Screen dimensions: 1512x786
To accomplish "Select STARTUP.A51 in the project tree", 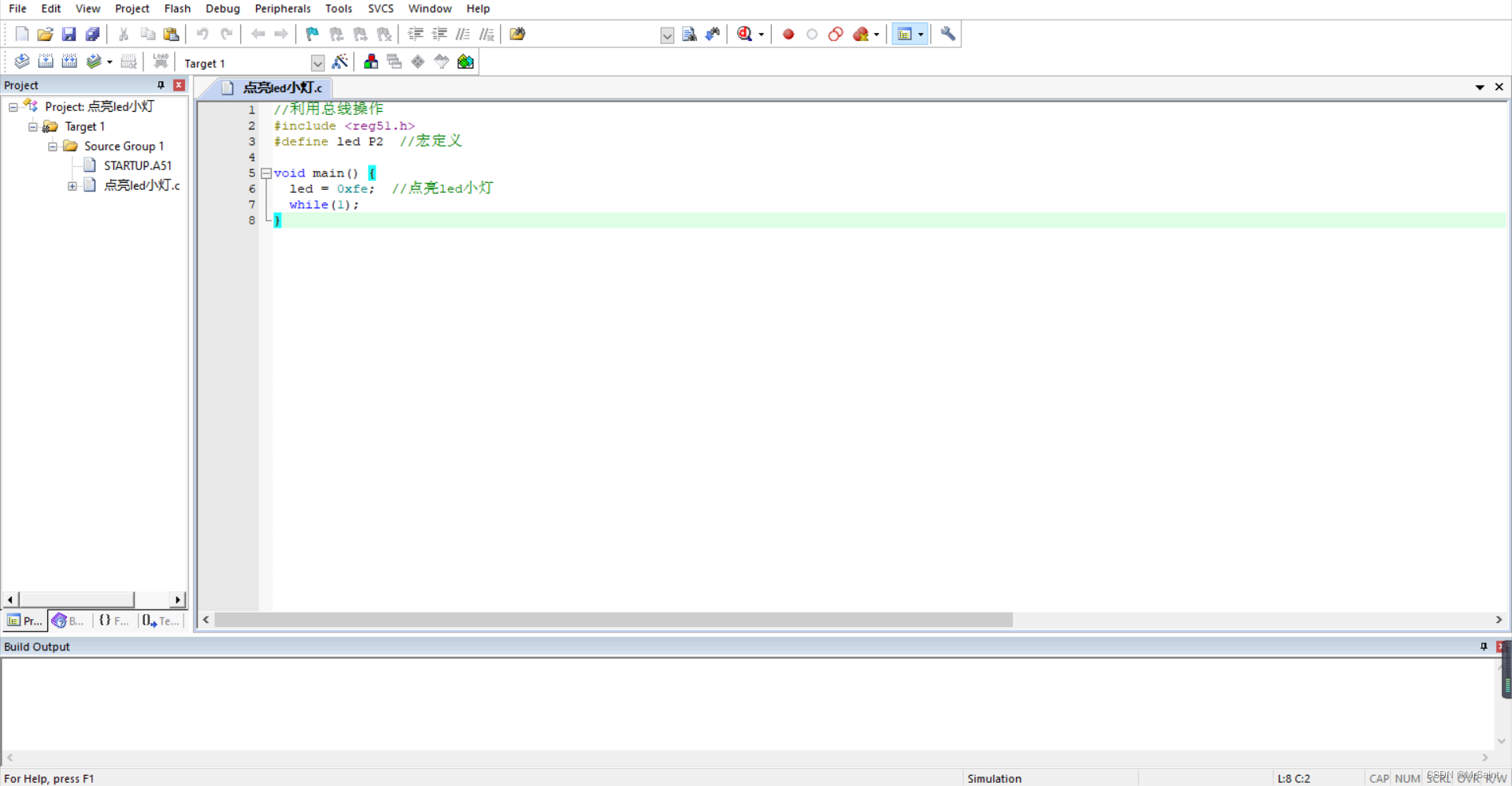I will point(138,165).
